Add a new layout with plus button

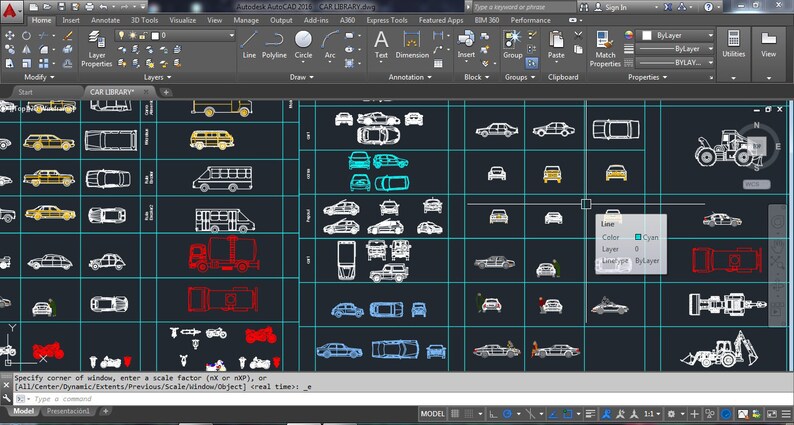click(x=105, y=411)
